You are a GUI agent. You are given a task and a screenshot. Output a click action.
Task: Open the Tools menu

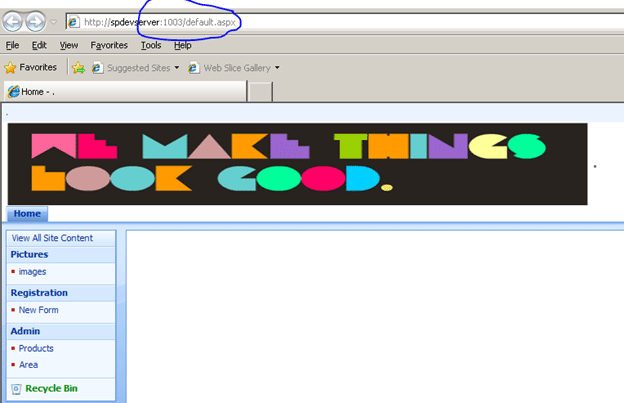[151, 45]
